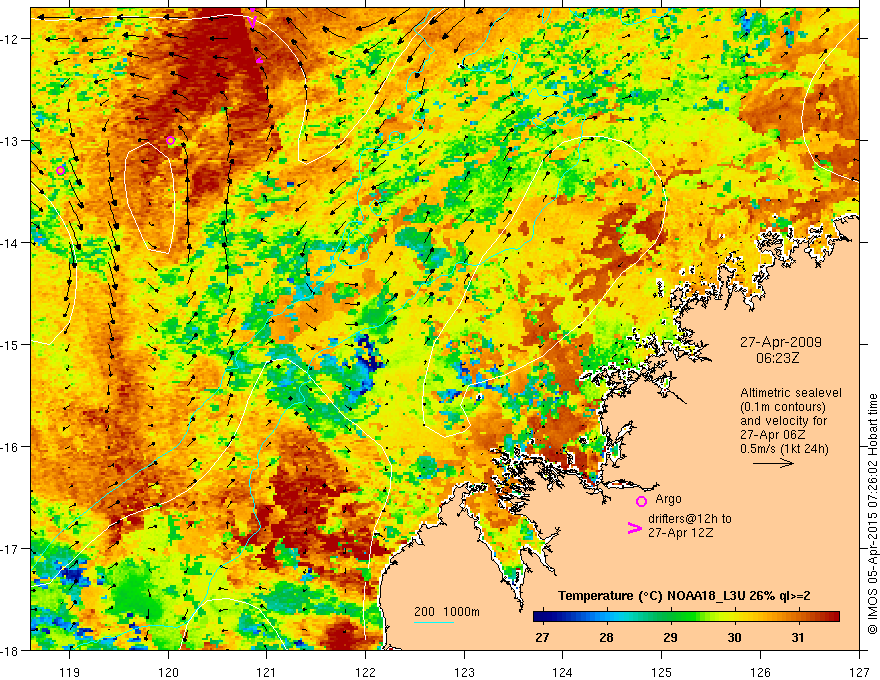Click the longitude axis label 122

(x=365, y=672)
